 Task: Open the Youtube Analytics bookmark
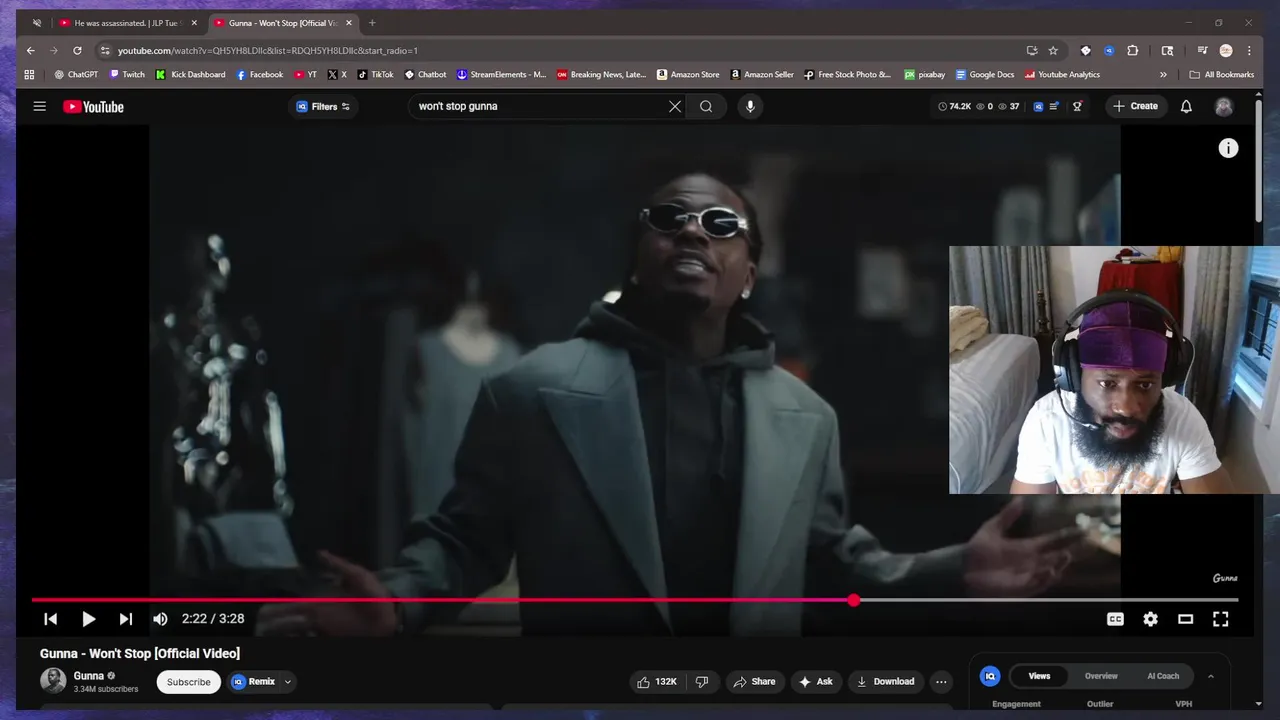1062,74
